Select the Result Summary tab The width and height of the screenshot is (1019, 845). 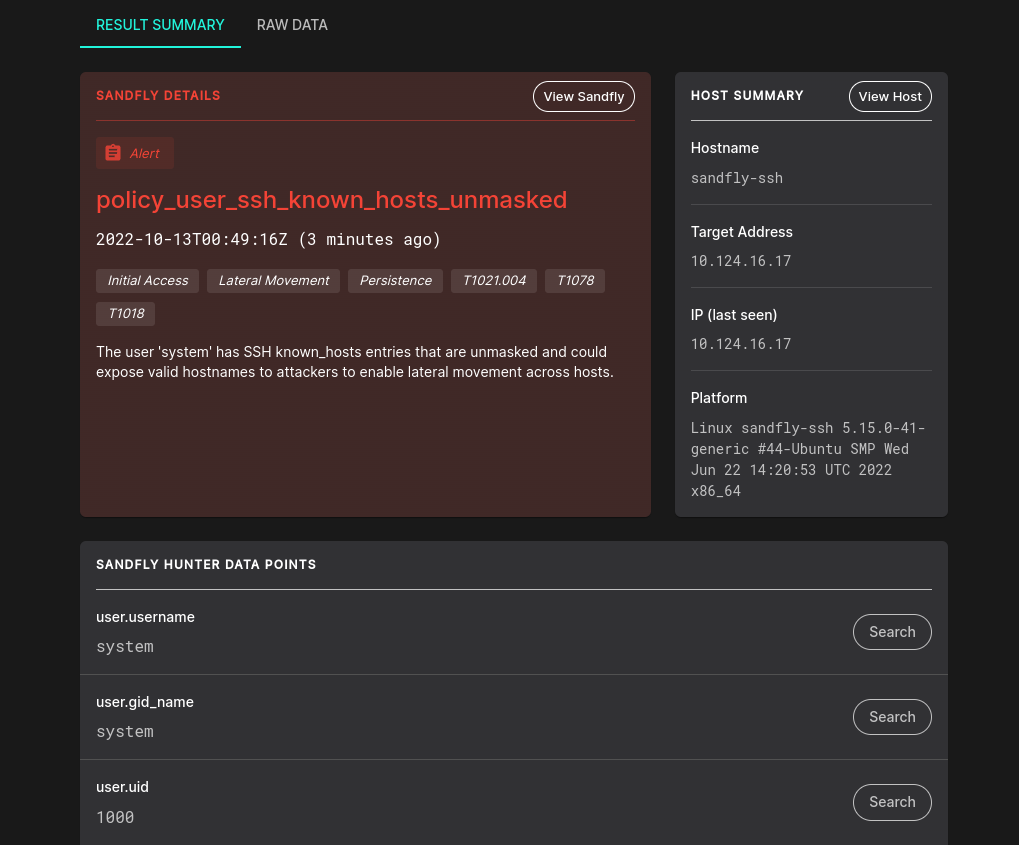pyautogui.click(x=160, y=25)
